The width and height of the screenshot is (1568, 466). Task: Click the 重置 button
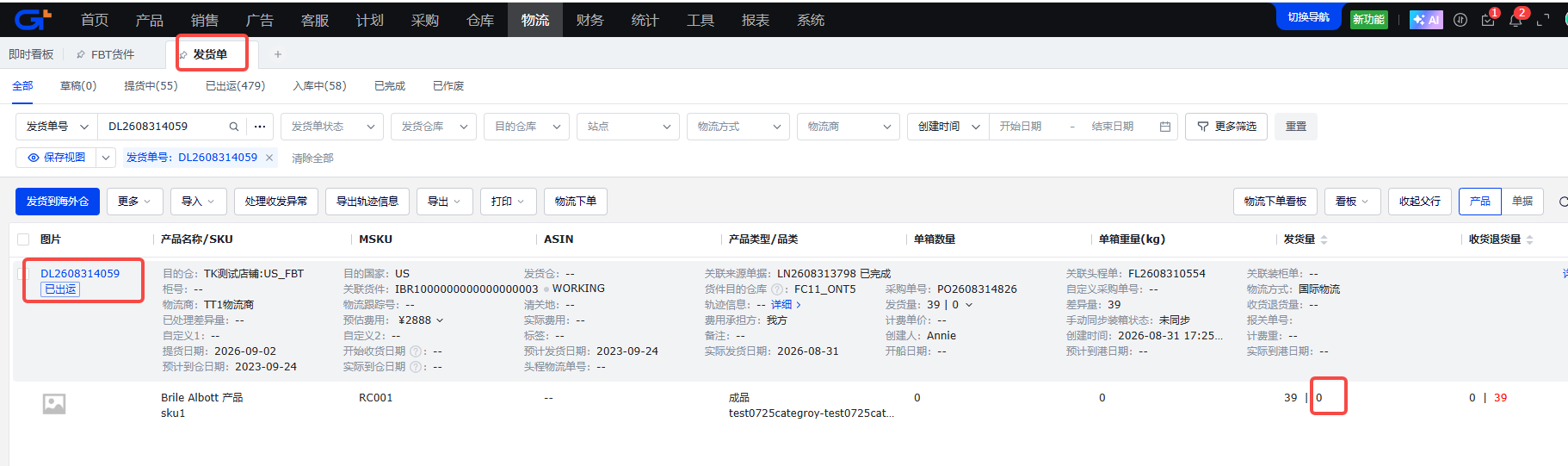pos(1296,127)
